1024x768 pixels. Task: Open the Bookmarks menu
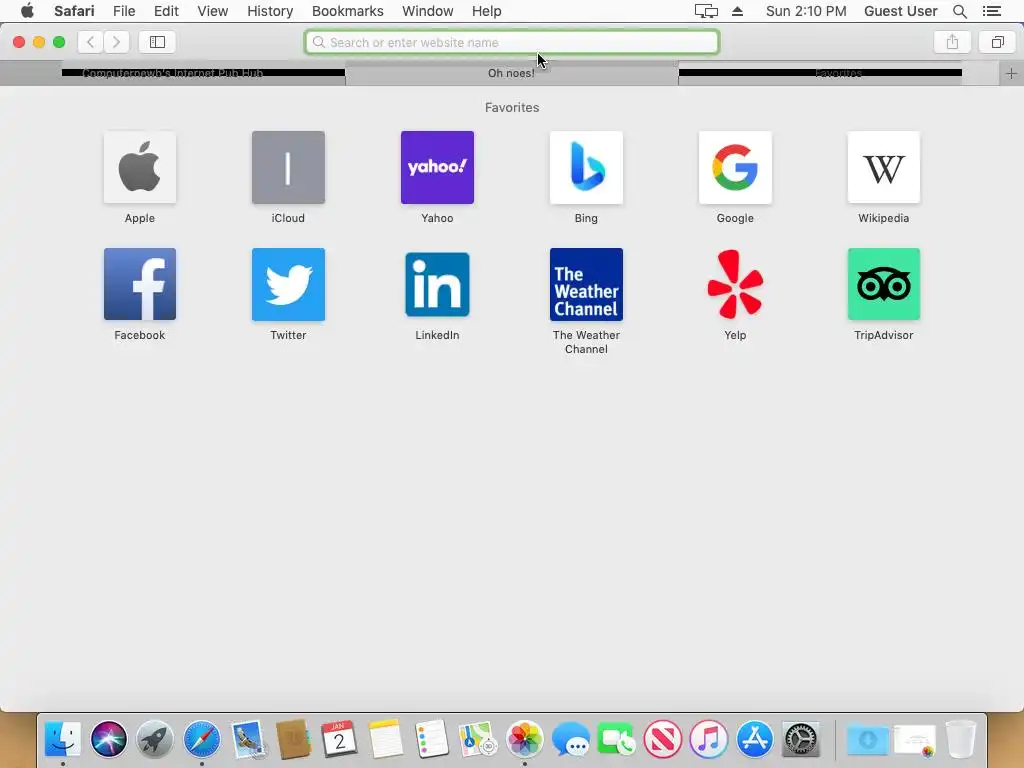coord(347,11)
